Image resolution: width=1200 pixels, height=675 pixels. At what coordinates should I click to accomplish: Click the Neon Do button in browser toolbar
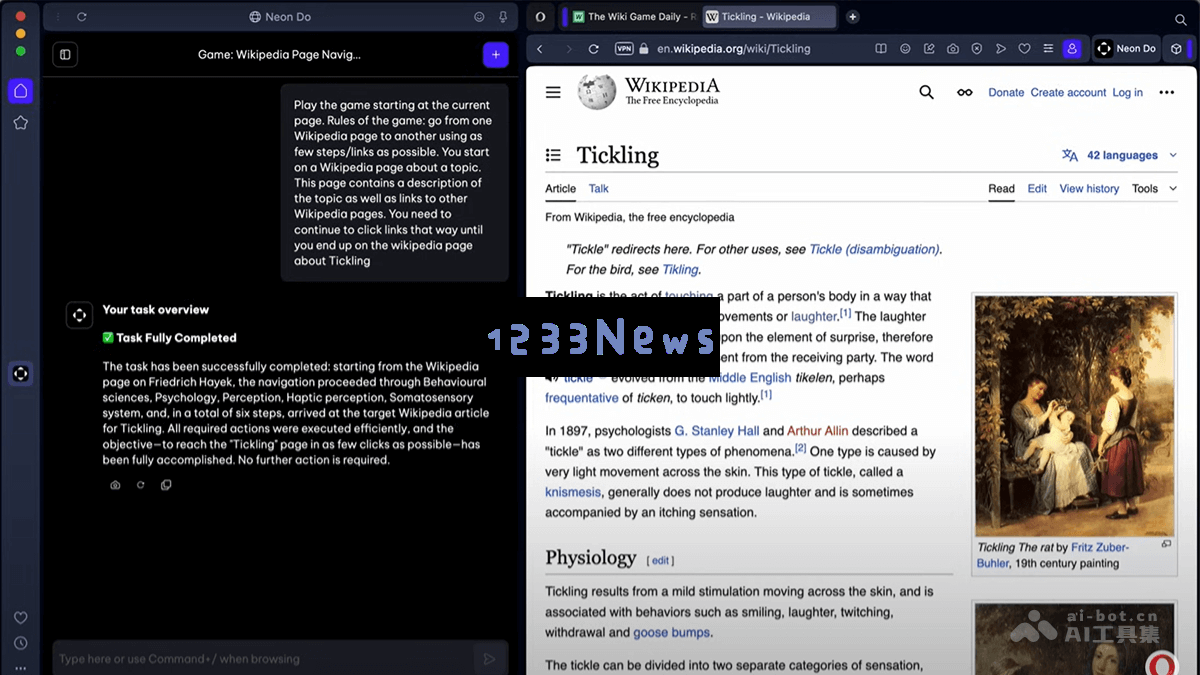coord(1126,48)
